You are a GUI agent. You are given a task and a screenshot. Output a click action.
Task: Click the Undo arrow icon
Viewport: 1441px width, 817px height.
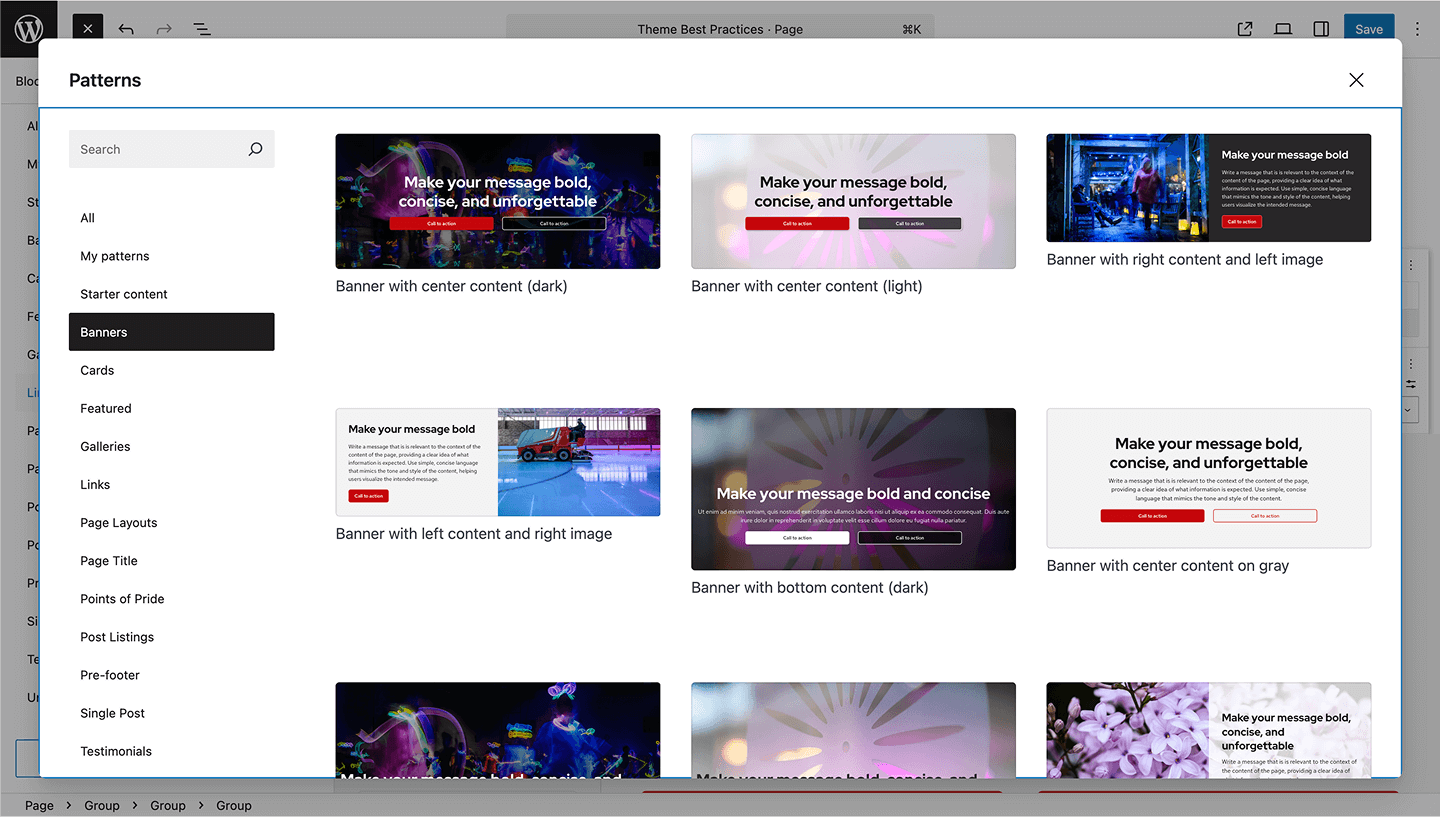[x=126, y=29]
